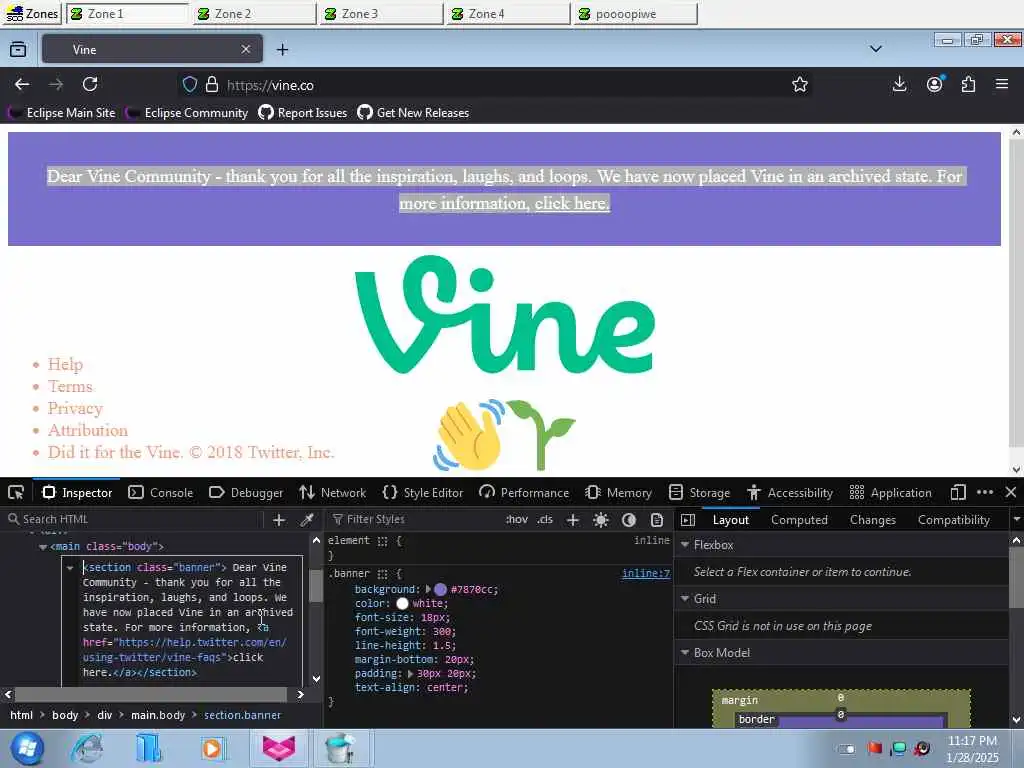1024x768 pixels.
Task: Open the Accessibility panel
Action: point(791,492)
